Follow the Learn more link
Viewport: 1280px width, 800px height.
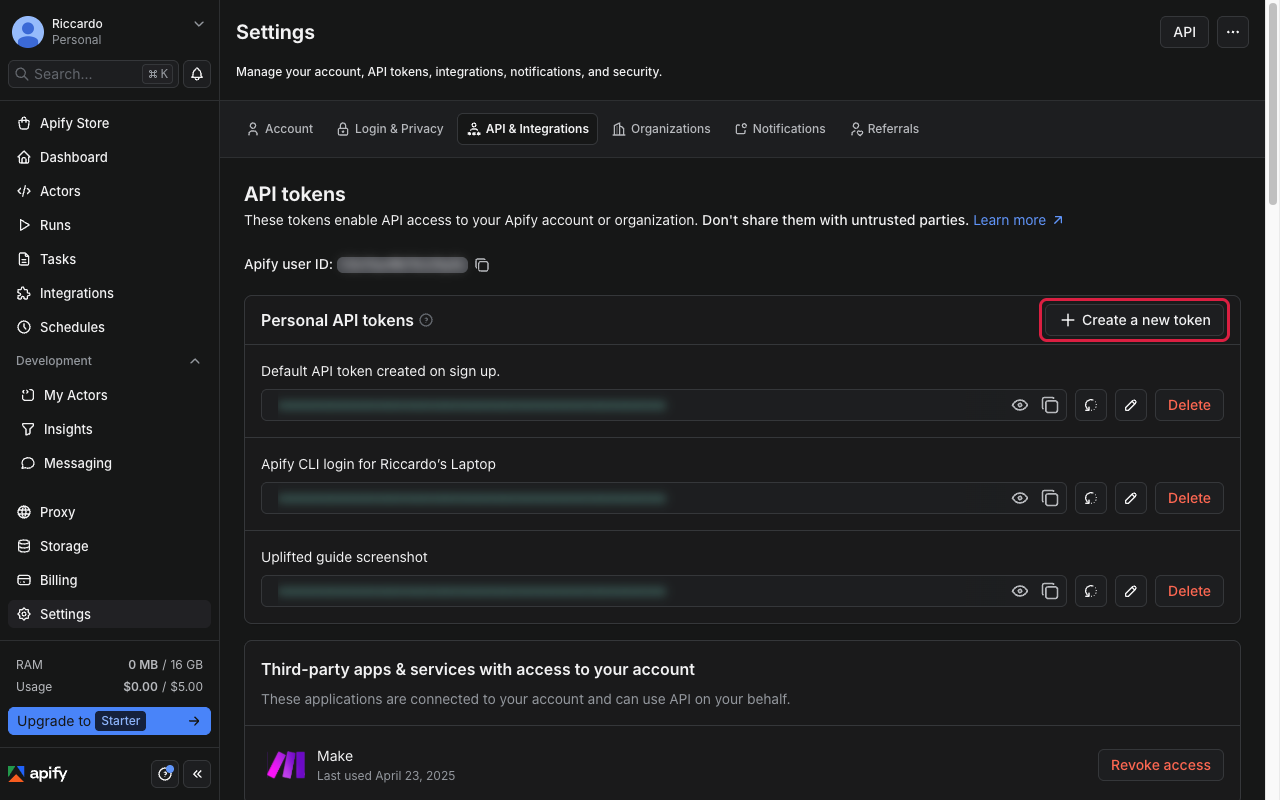click(x=1018, y=220)
